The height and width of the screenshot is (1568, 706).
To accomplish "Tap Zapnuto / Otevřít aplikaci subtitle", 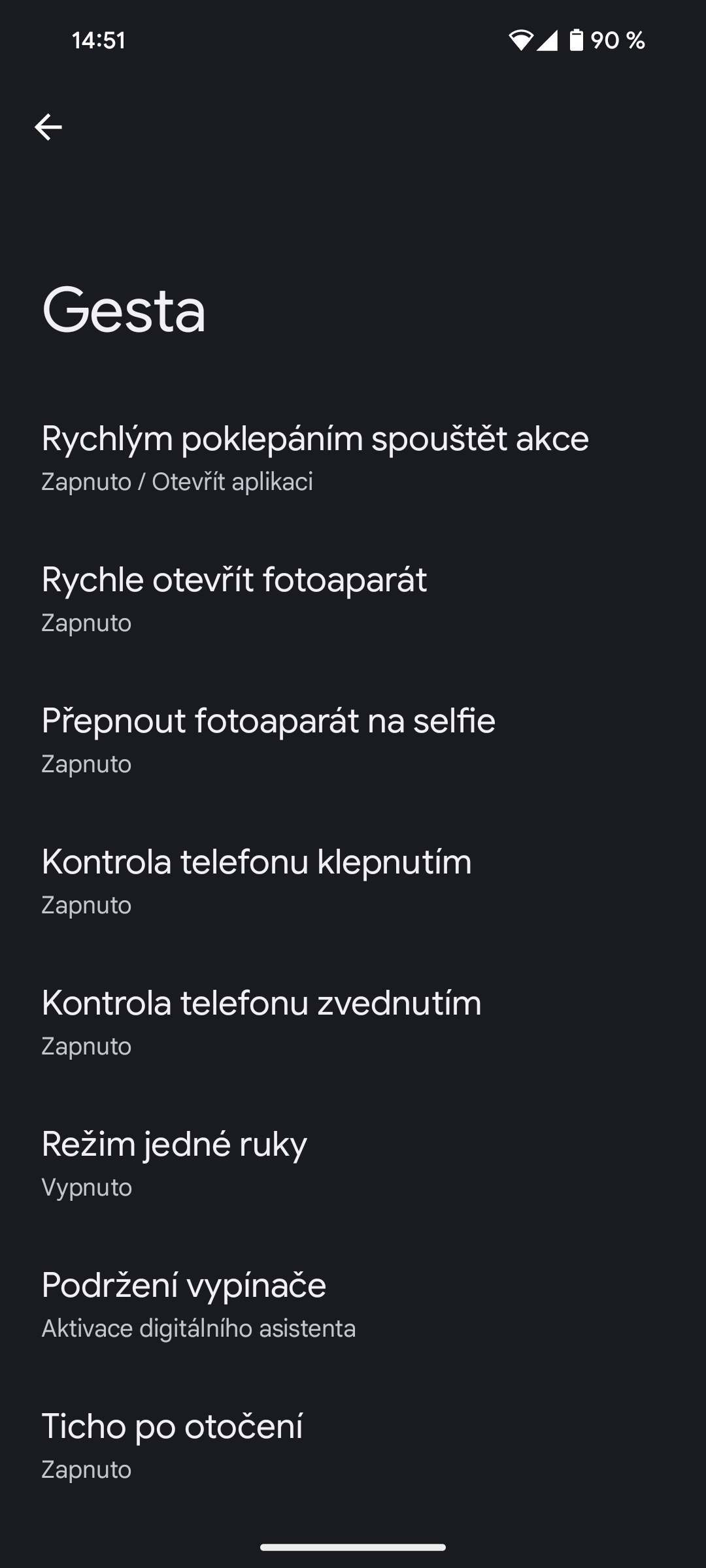I will (x=177, y=482).
